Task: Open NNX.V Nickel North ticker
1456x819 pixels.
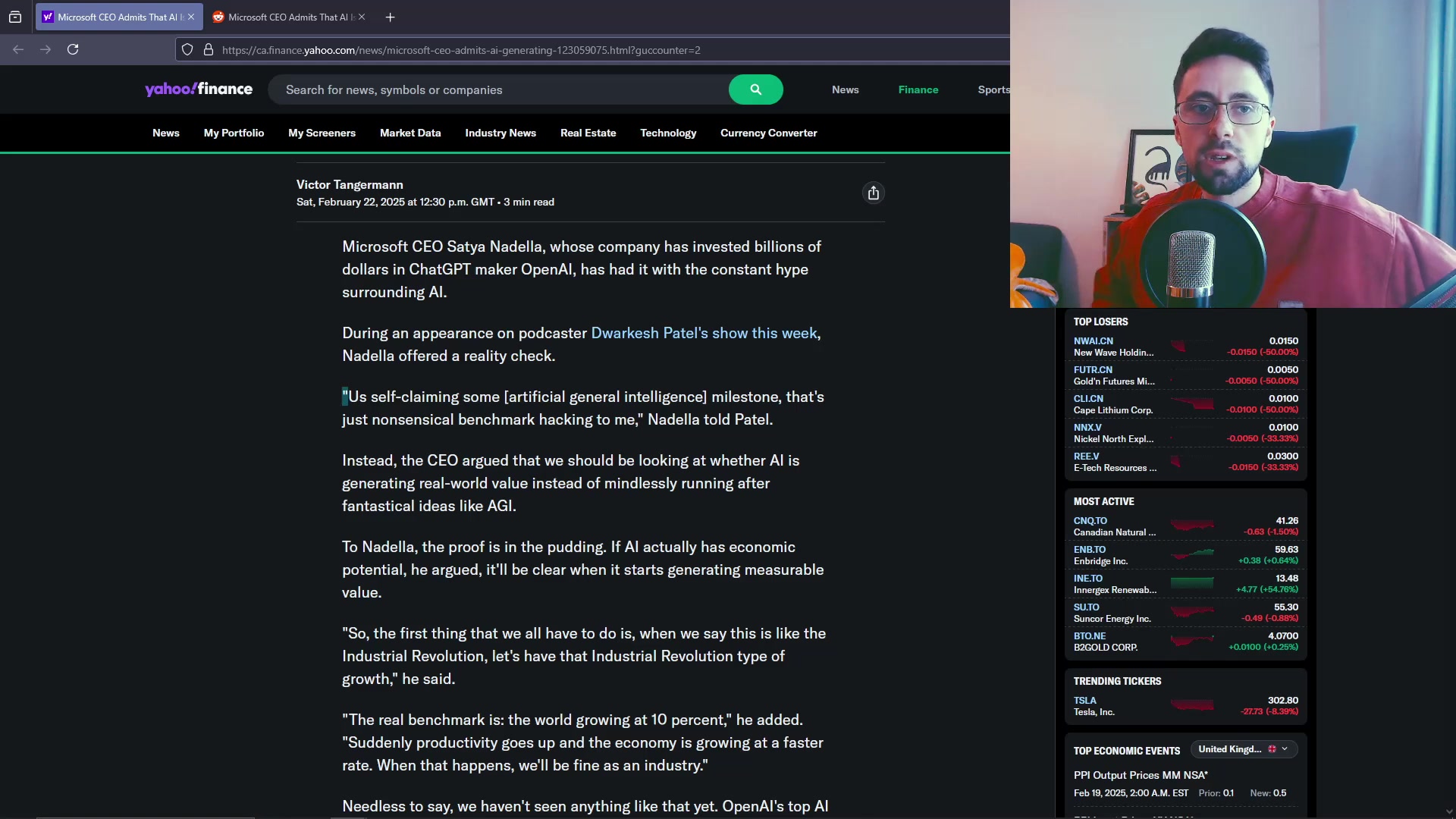Action: (1087, 428)
